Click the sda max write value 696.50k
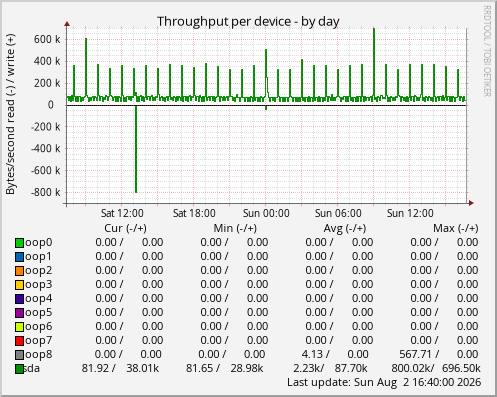The height and width of the screenshot is (397, 497). coord(461,368)
